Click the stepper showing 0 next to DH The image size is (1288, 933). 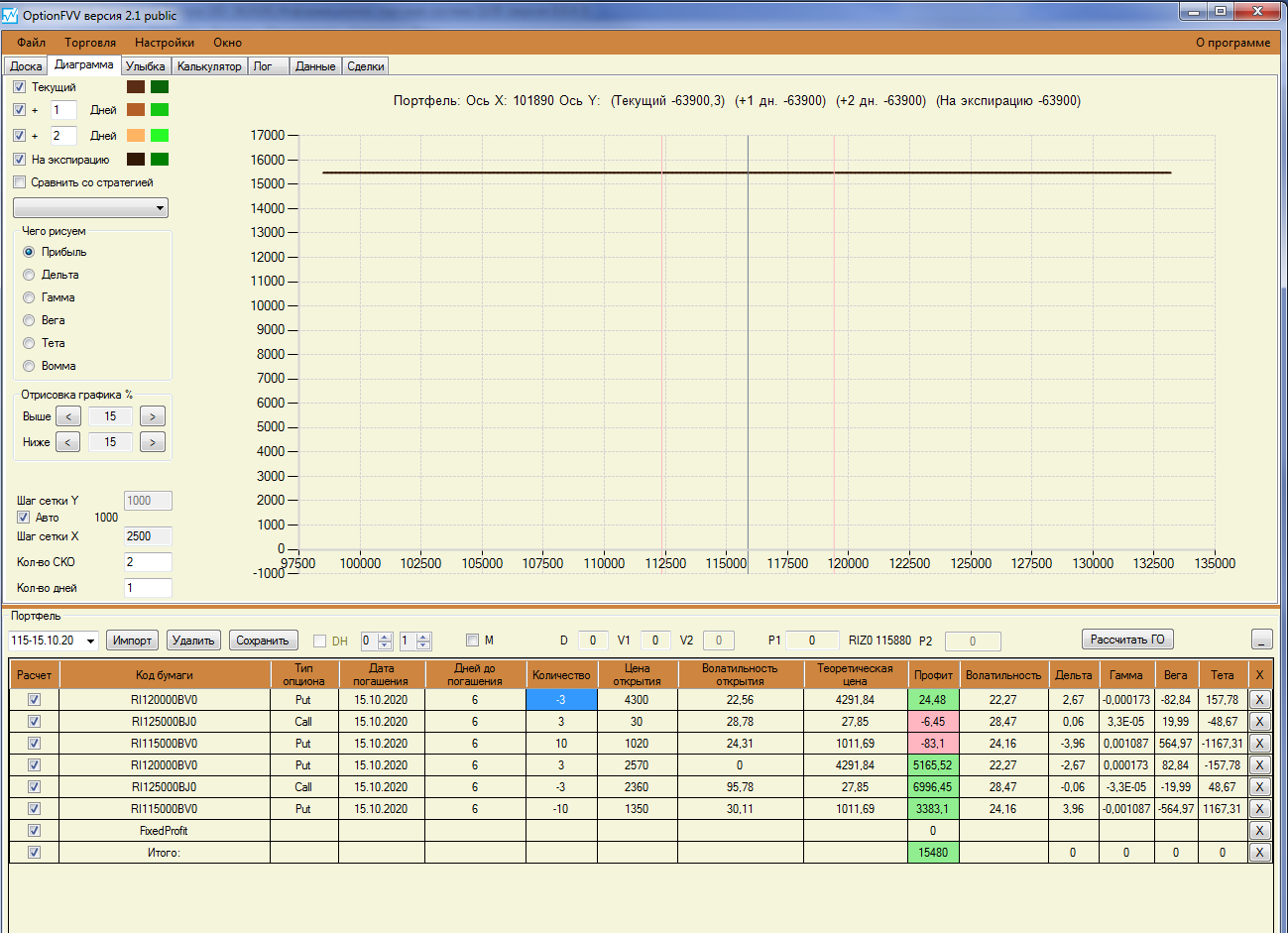[376, 641]
